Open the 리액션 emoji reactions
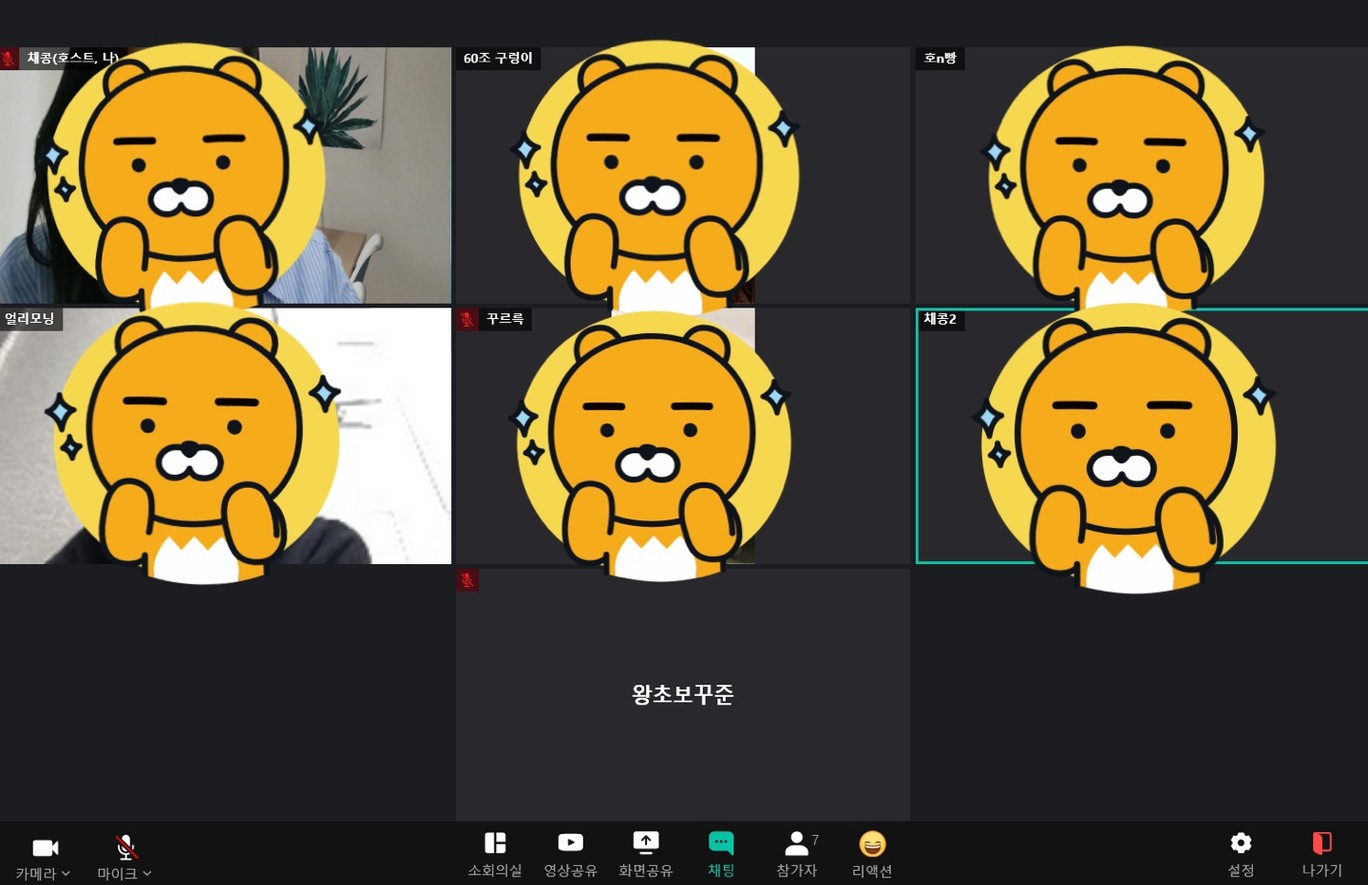1368x885 pixels. [872, 855]
